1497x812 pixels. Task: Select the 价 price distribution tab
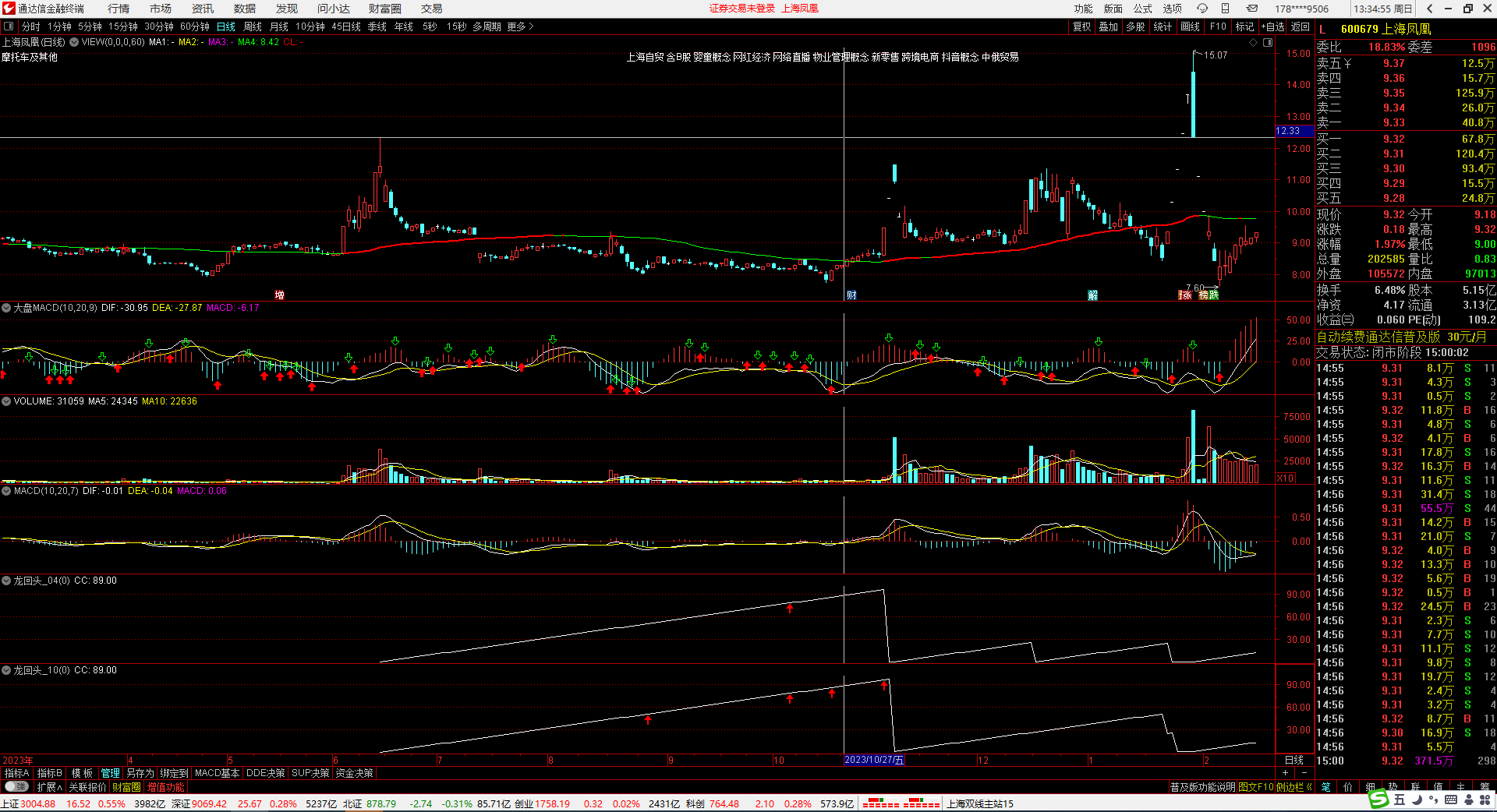[1348, 787]
